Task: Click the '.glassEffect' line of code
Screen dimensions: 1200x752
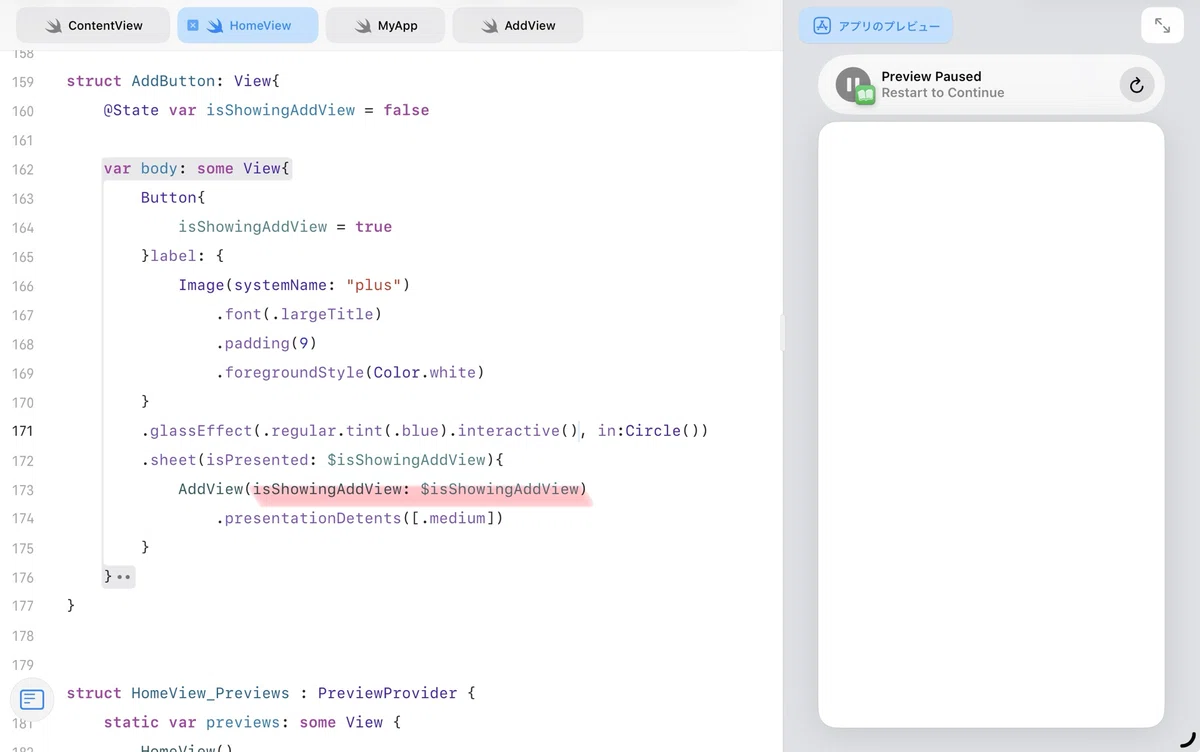Action: 425,431
